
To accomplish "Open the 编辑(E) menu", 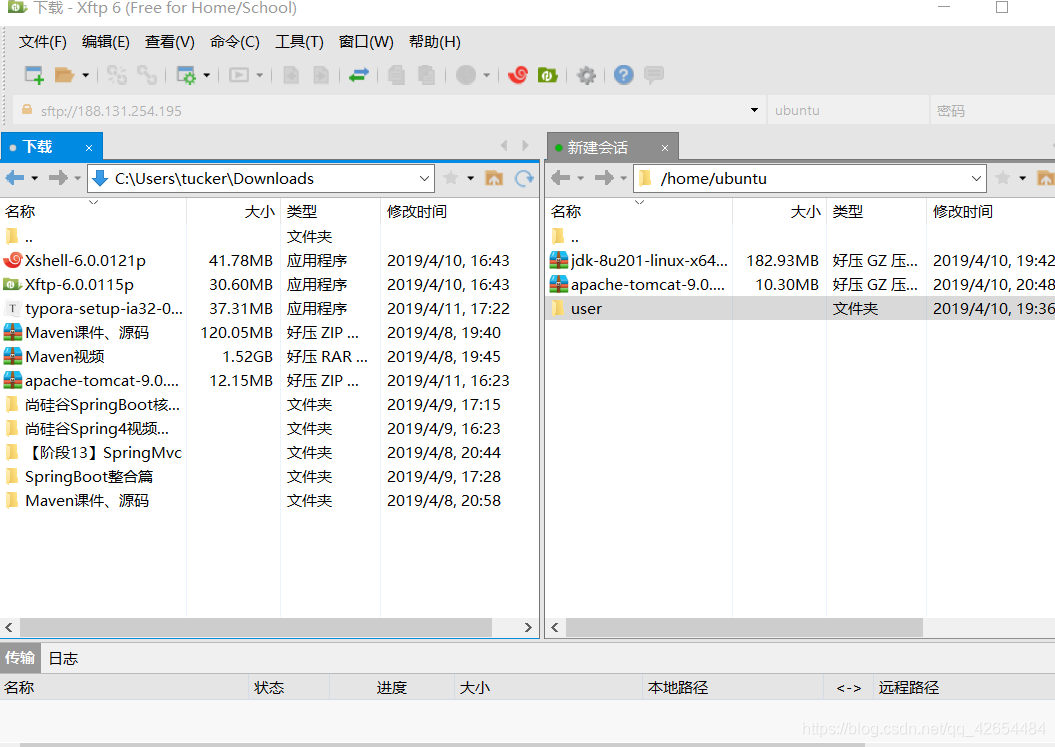I will 106,42.
